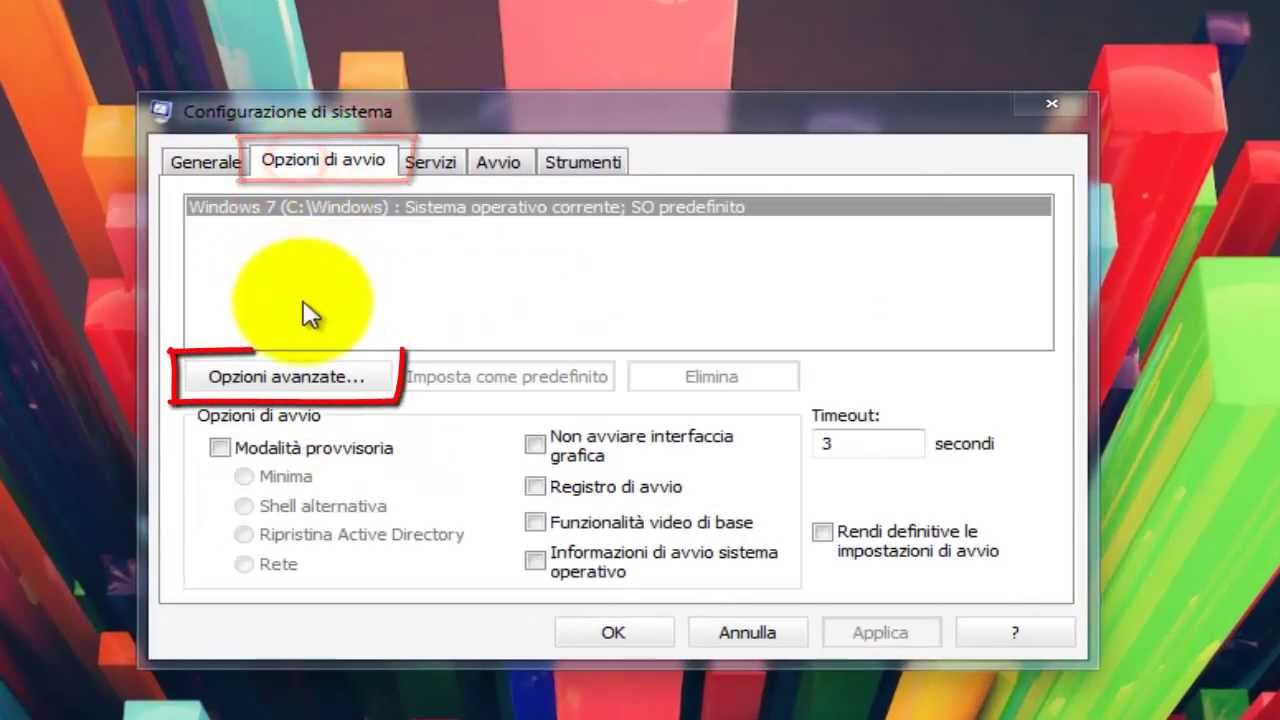Select the Minima radio option
Image resolution: width=1280 pixels, height=720 pixels.
coord(243,477)
